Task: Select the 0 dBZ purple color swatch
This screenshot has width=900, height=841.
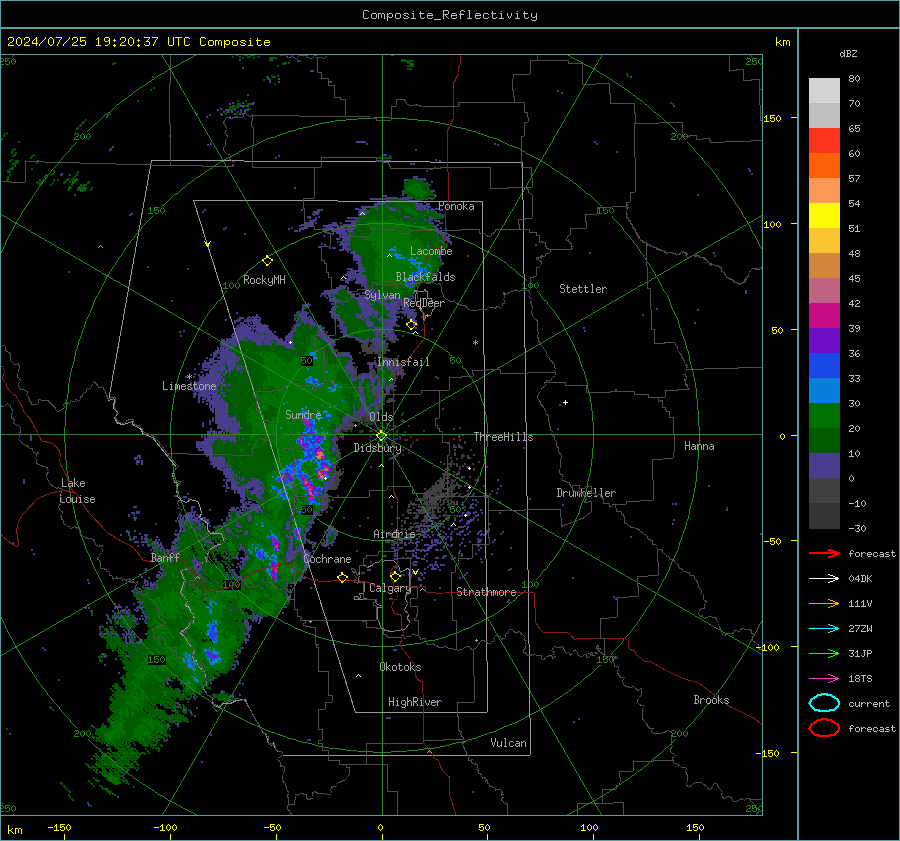Action: tap(824, 466)
